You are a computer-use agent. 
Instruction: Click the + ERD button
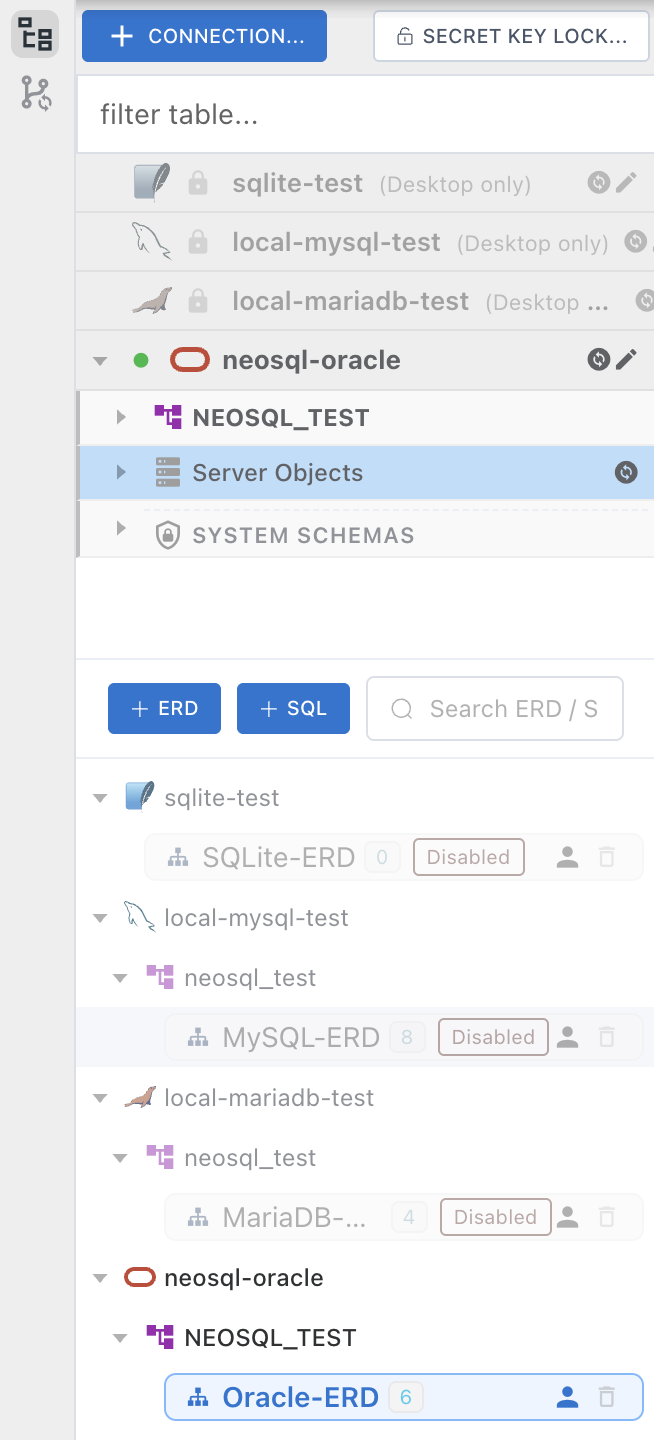(x=164, y=708)
